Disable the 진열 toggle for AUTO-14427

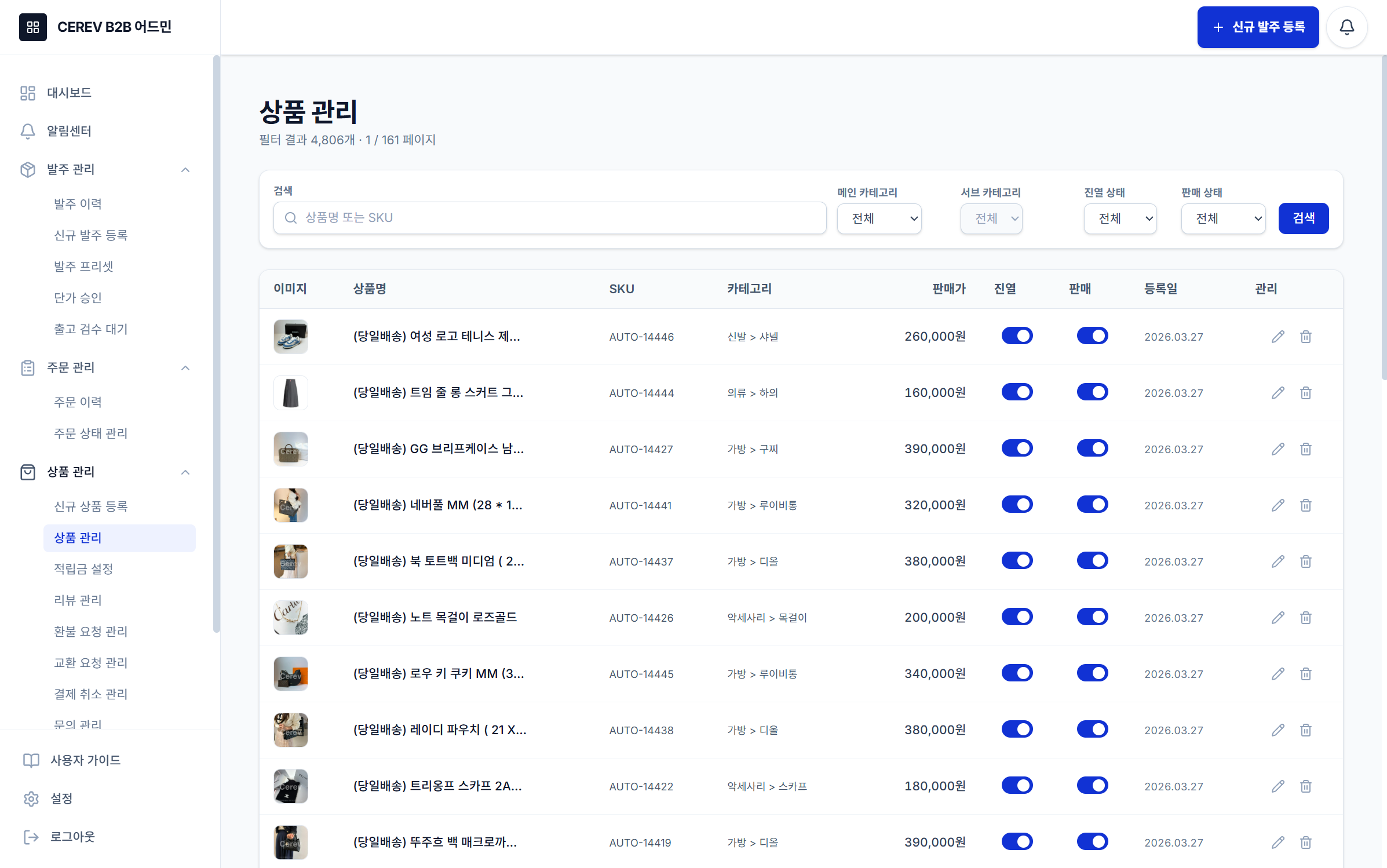pos(1017,448)
